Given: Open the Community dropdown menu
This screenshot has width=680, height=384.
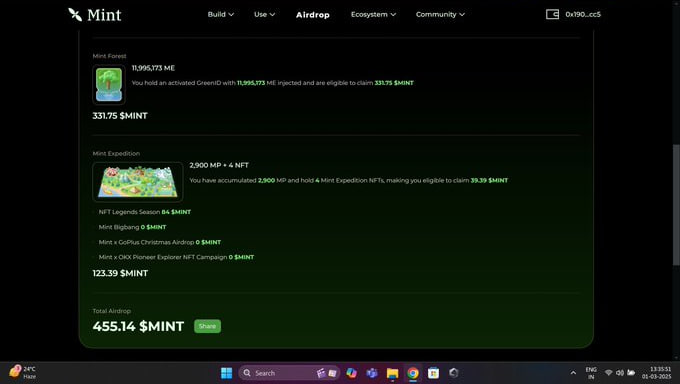Looking at the screenshot, I should click(440, 14).
